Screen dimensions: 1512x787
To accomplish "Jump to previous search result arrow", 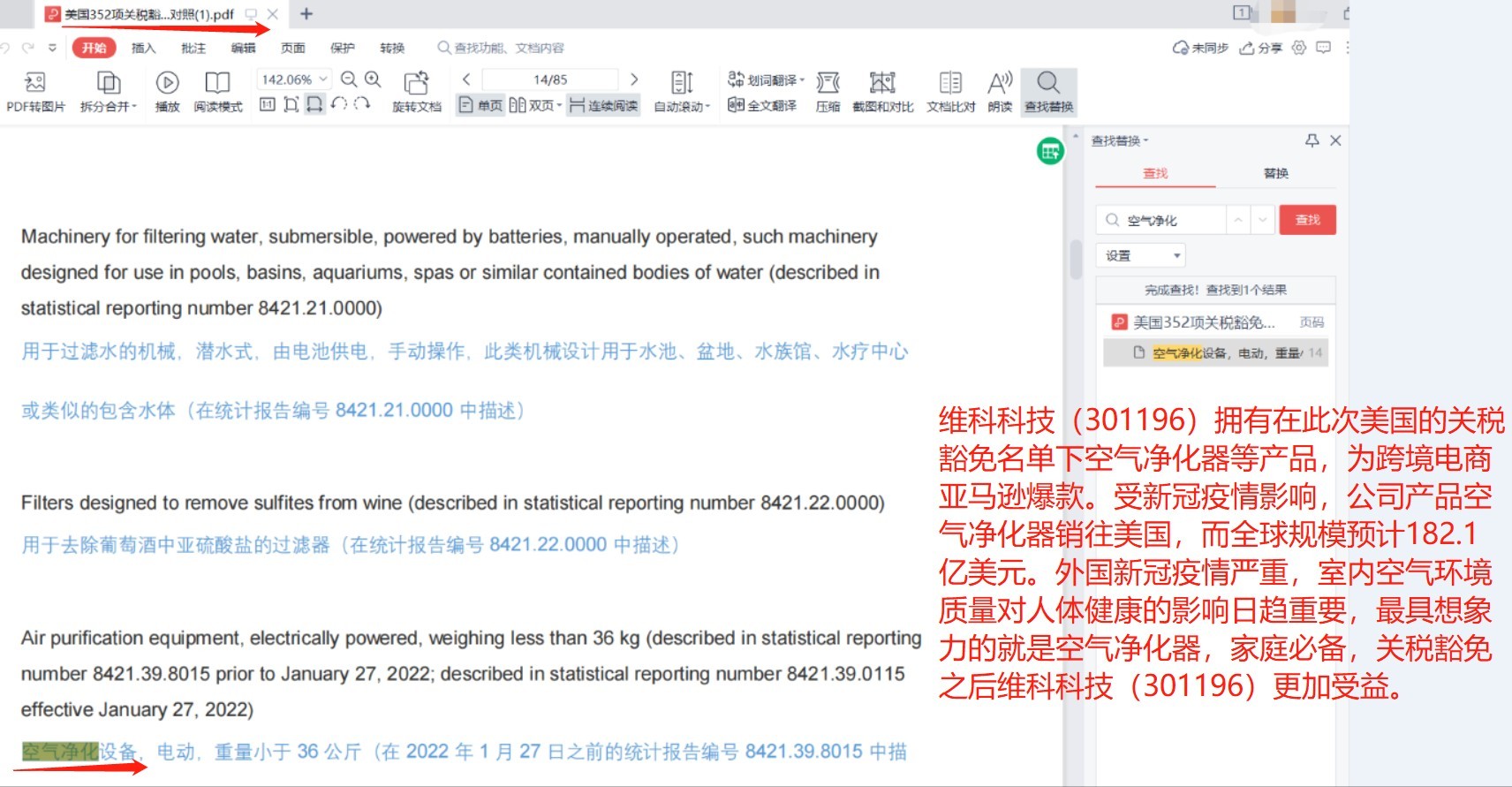I will 1238,220.
